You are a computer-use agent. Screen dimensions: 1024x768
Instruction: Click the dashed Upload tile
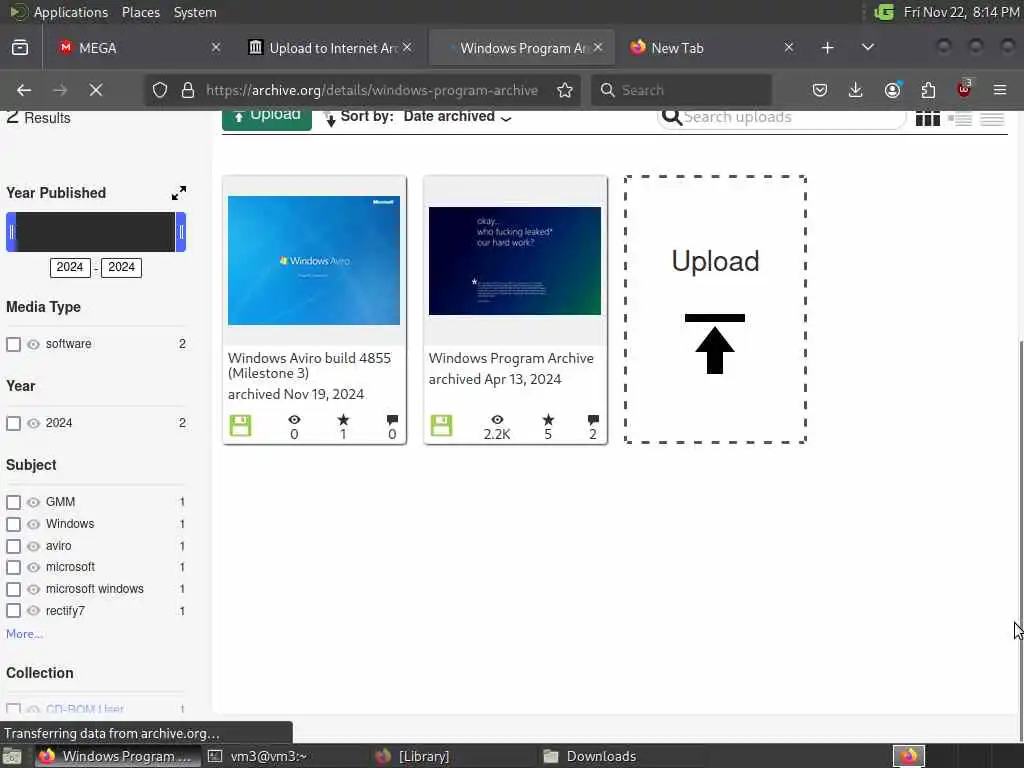(715, 310)
